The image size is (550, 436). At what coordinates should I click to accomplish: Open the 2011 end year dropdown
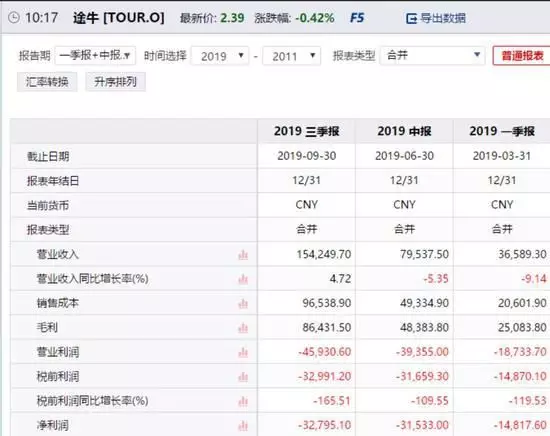pos(291,56)
